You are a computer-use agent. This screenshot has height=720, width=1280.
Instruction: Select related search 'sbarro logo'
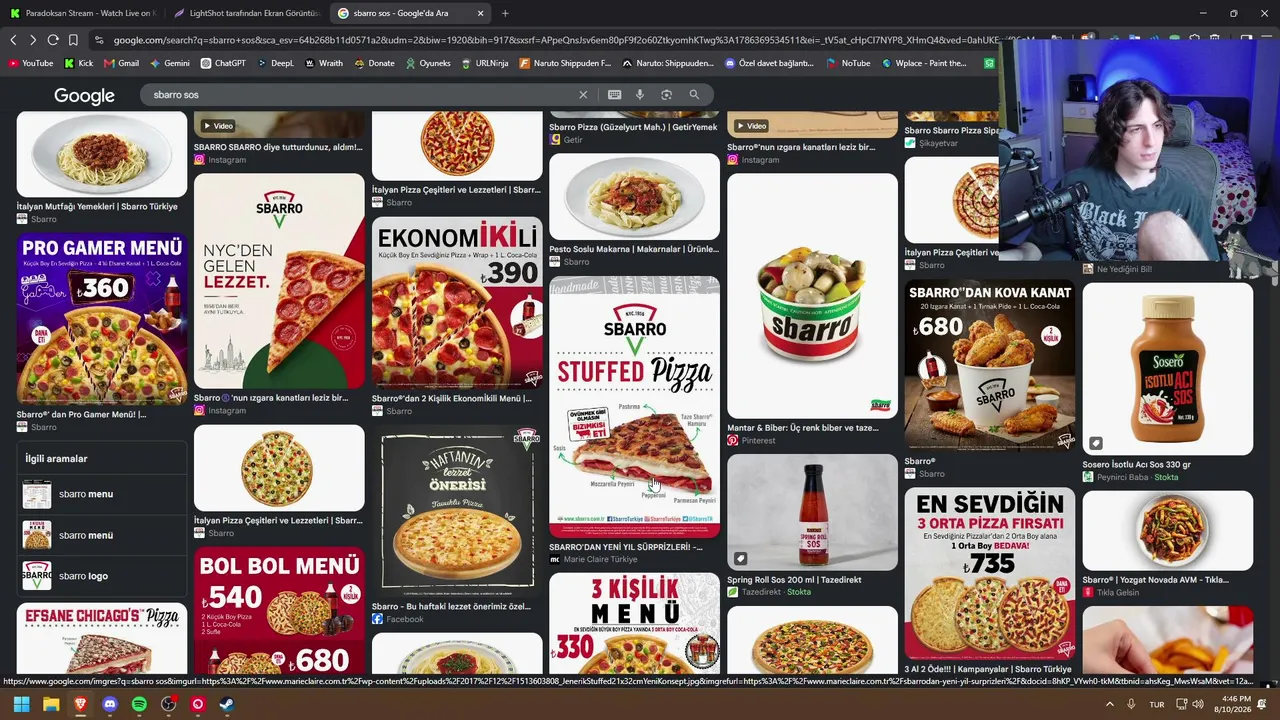(x=104, y=576)
